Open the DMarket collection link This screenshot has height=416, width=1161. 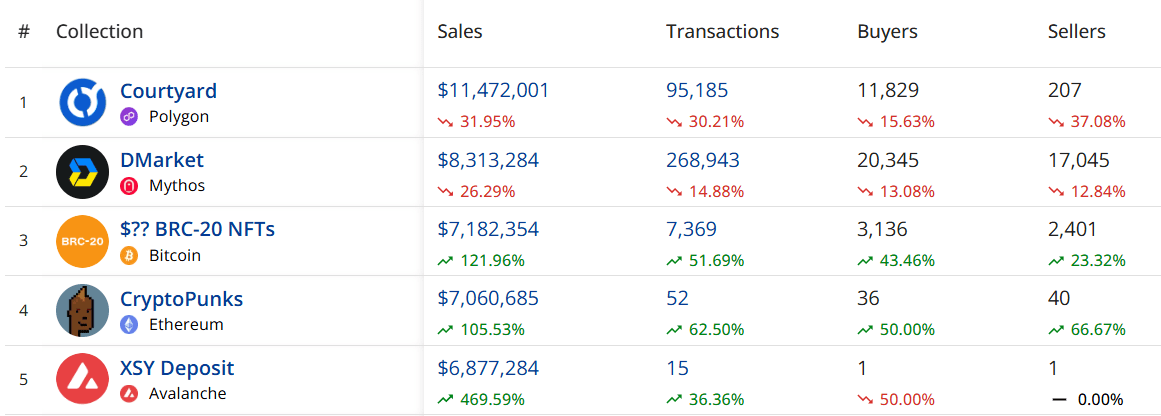click(x=162, y=160)
